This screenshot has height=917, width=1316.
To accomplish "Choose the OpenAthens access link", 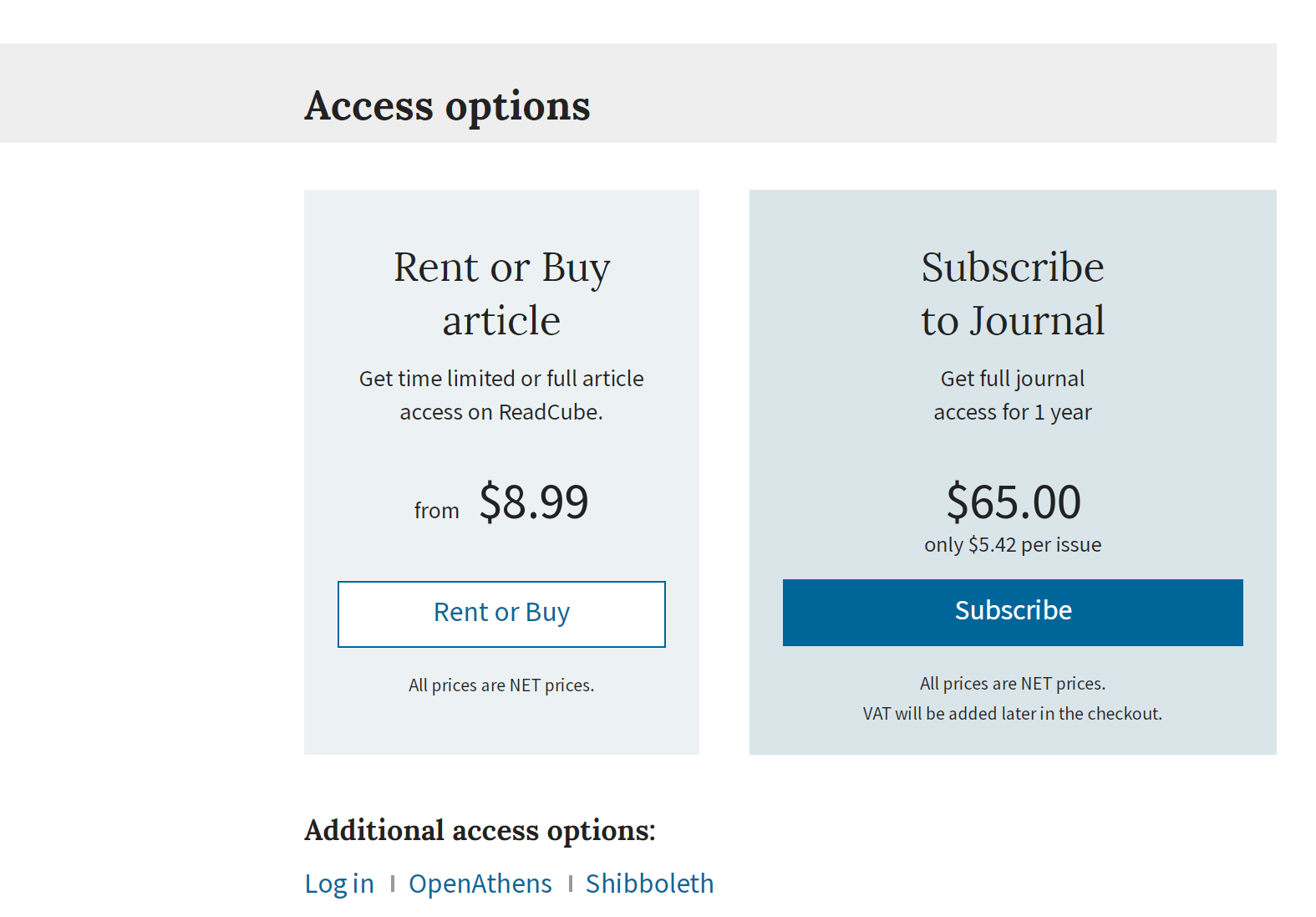I will [480, 884].
